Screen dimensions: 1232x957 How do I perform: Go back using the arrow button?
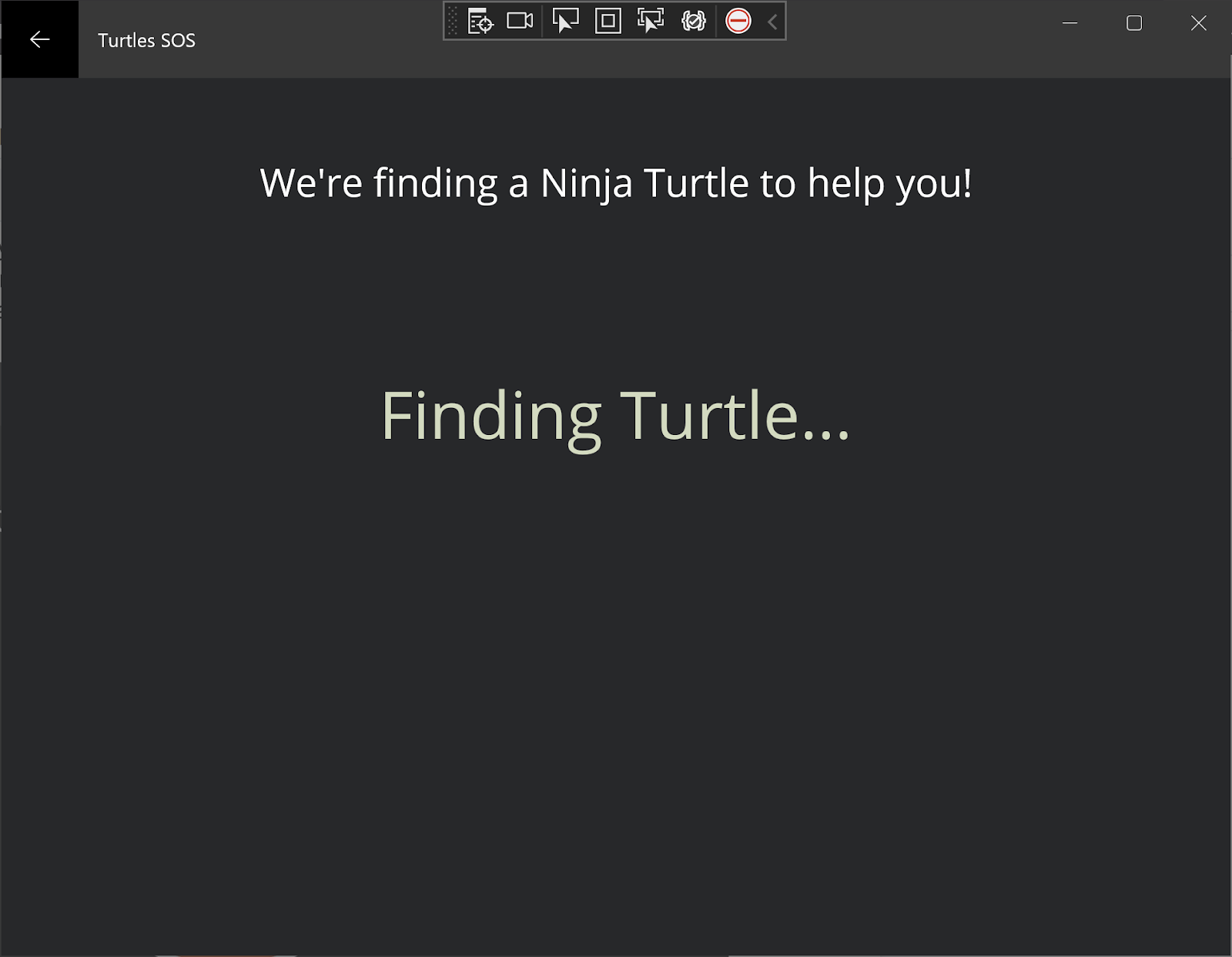(39, 39)
